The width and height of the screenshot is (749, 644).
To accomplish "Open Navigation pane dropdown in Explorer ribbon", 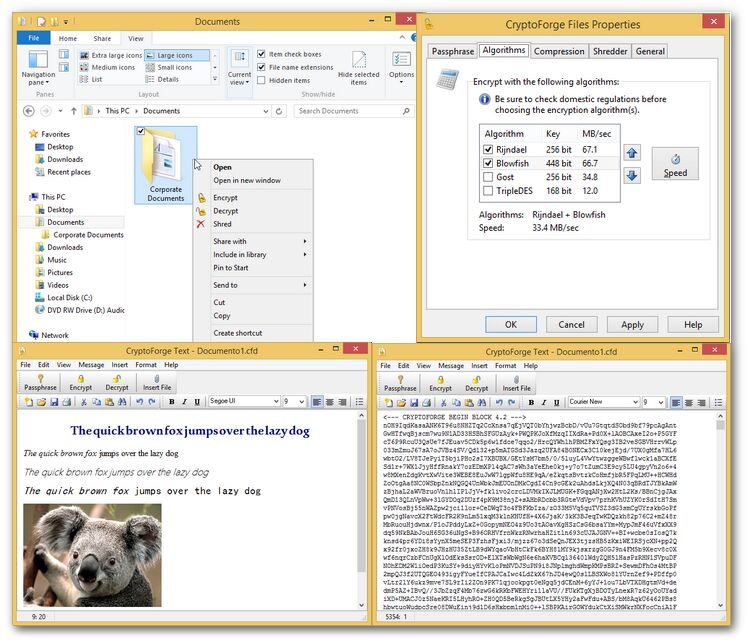I will coord(38,68).
